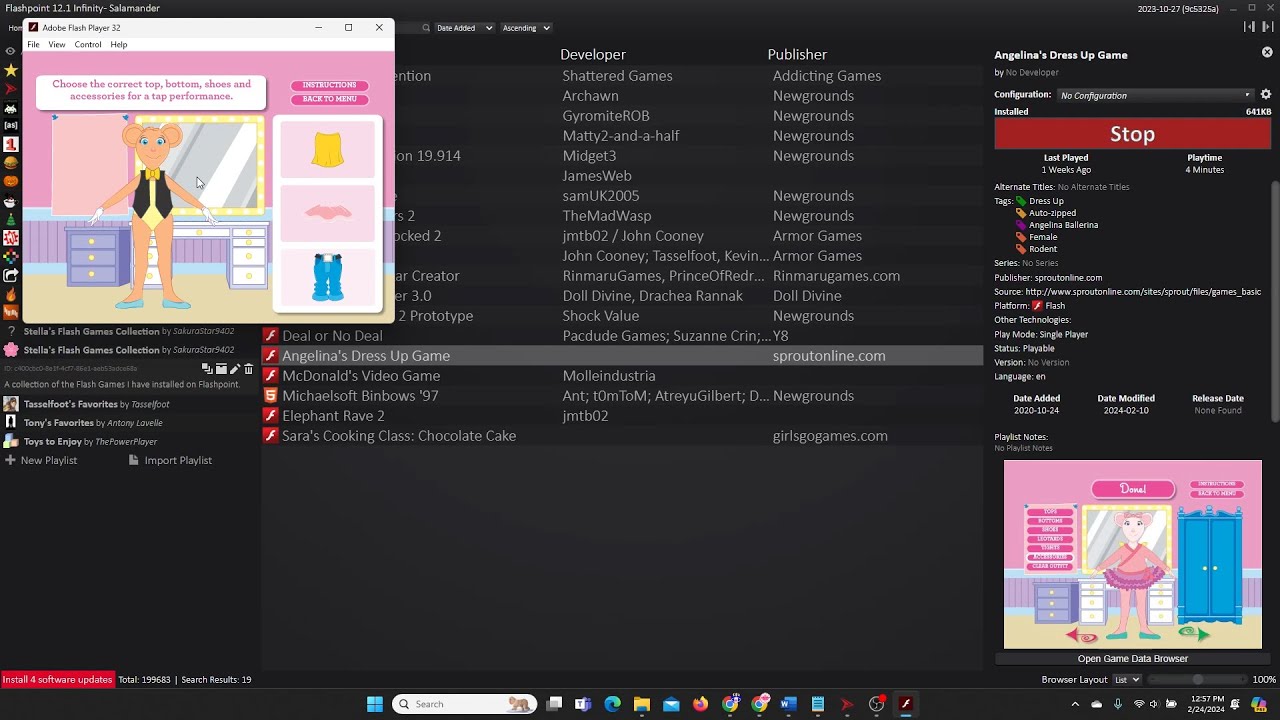
Task: Click the Dress Up tag
Action: click(1046, 201)
